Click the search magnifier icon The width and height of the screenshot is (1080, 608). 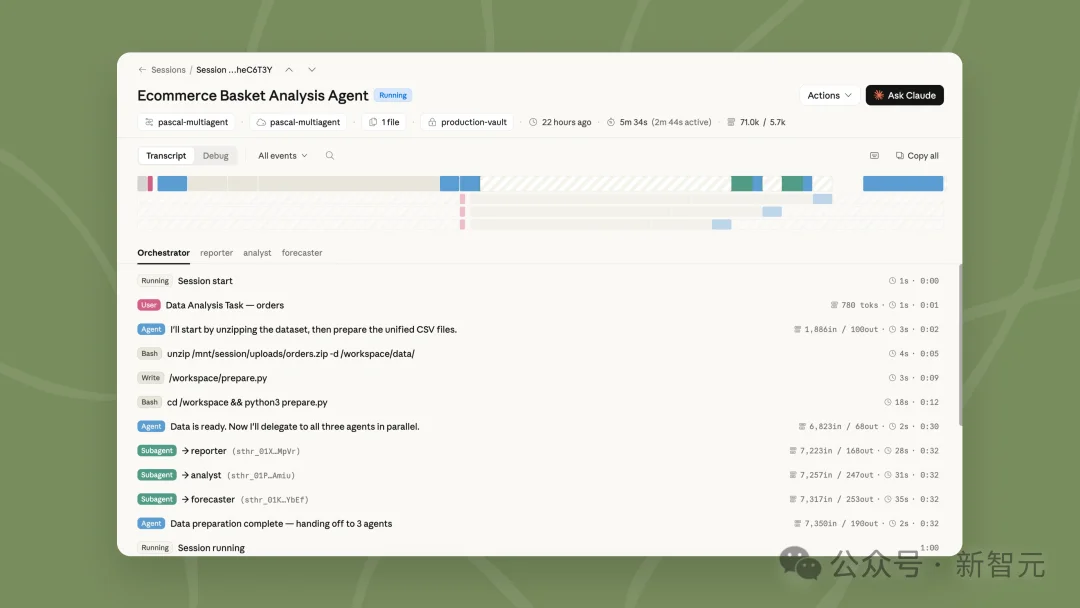pos(330,156)
